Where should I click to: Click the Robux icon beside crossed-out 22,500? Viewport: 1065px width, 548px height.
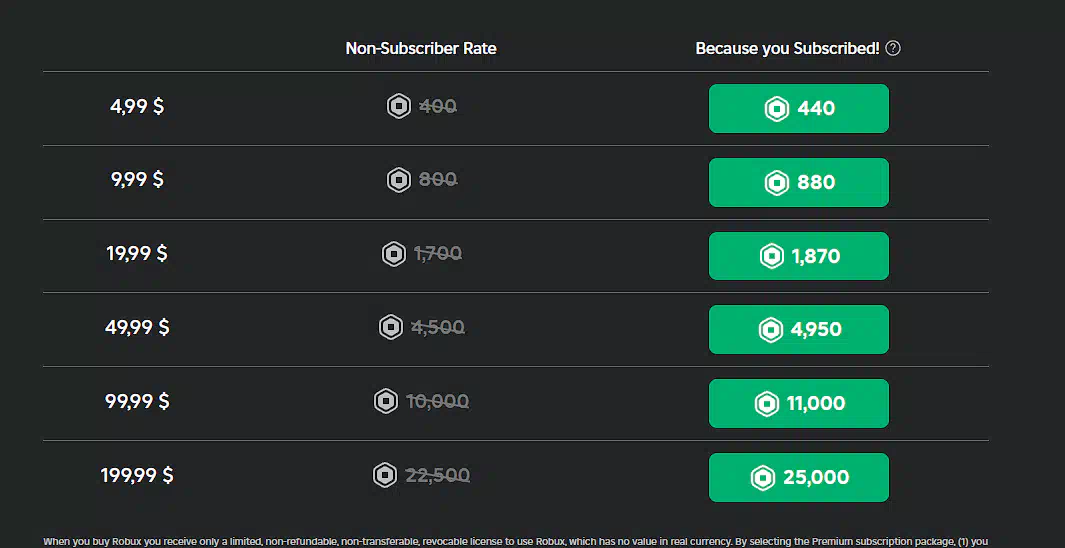tap(385, 475)
